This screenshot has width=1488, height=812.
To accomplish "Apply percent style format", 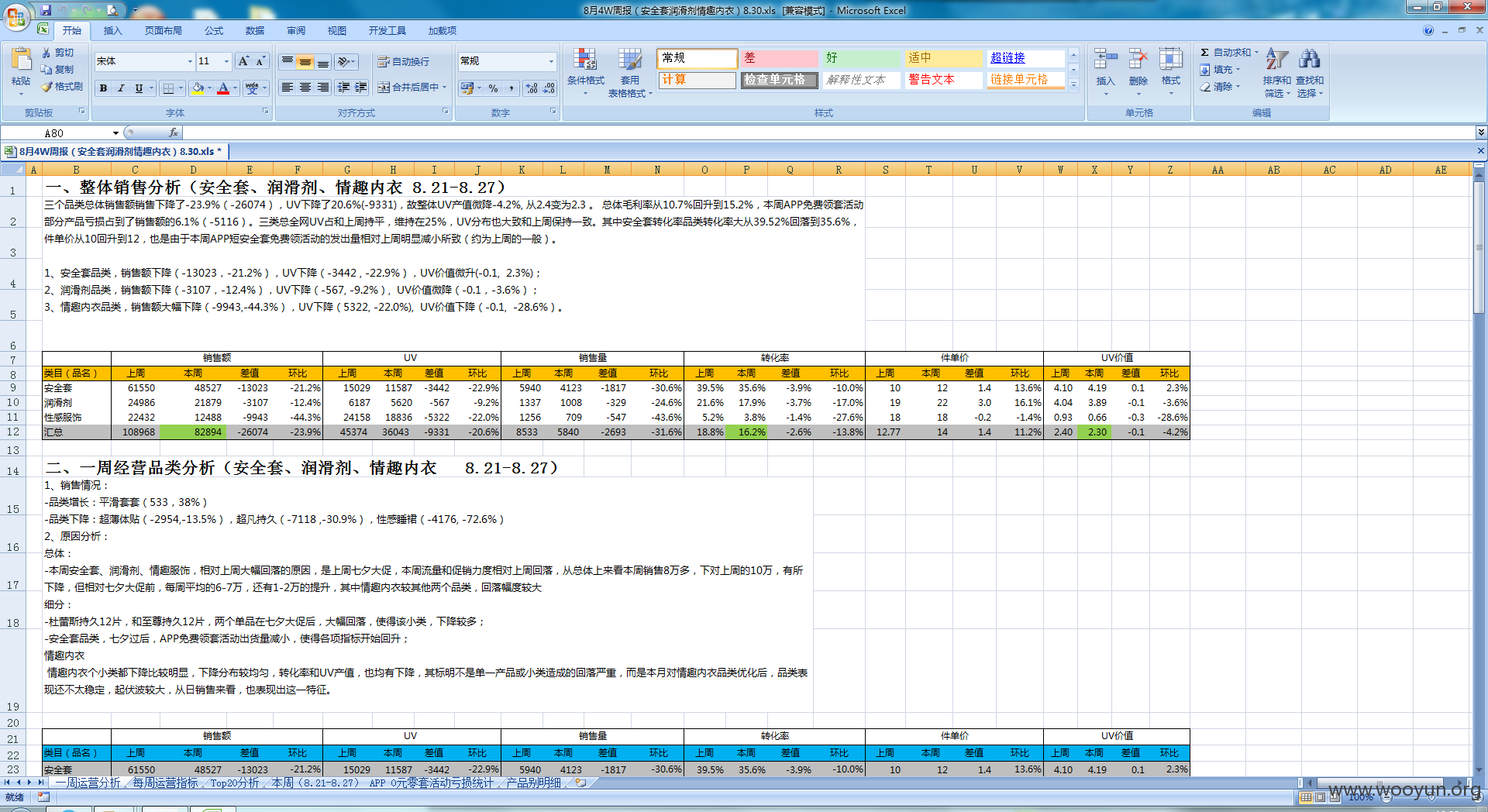I will [493, 88].
